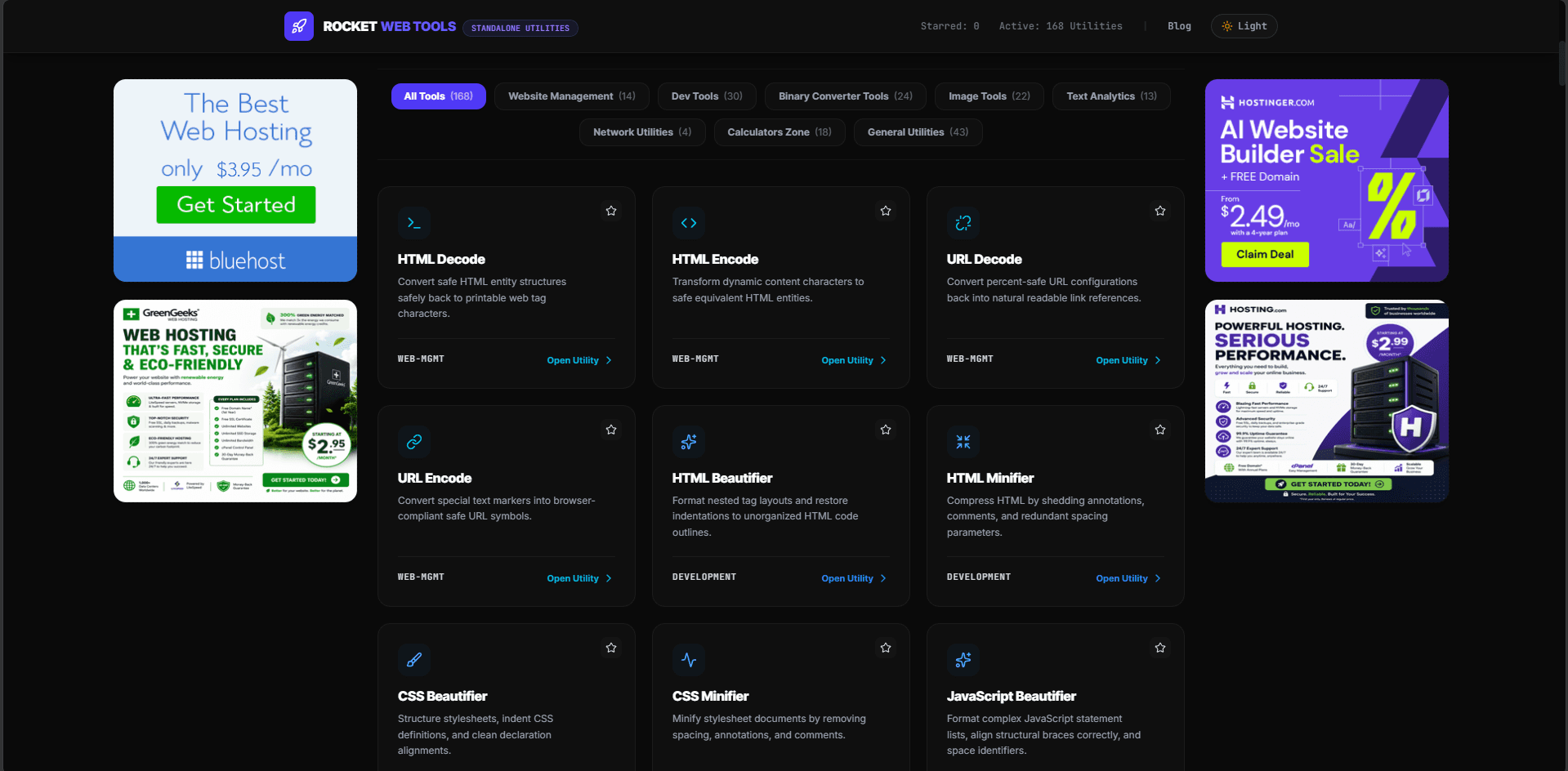
Task: Click the HTML Encode code brackets icon
Action: tap(689, 223)
